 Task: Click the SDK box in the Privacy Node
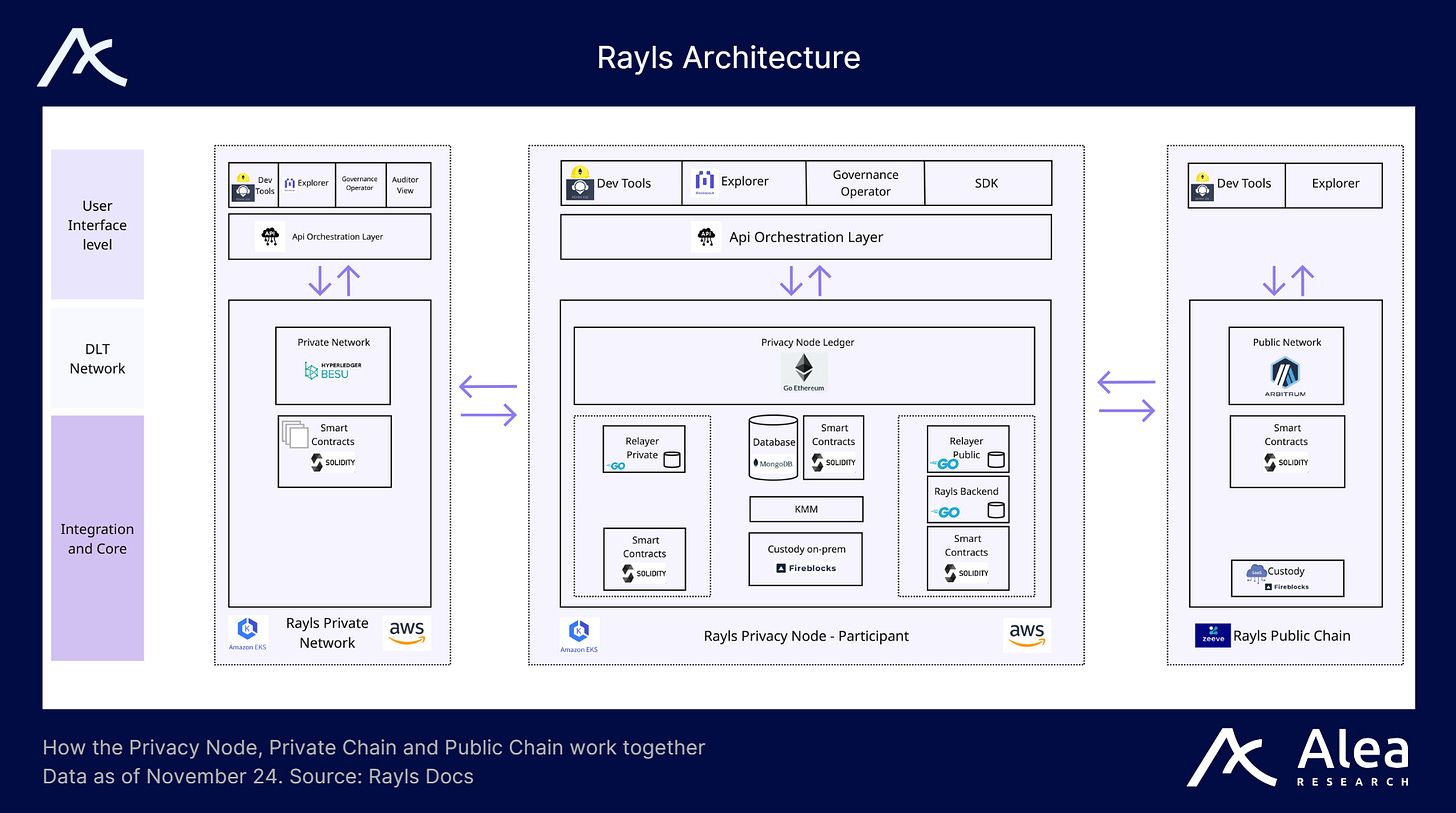988,183
